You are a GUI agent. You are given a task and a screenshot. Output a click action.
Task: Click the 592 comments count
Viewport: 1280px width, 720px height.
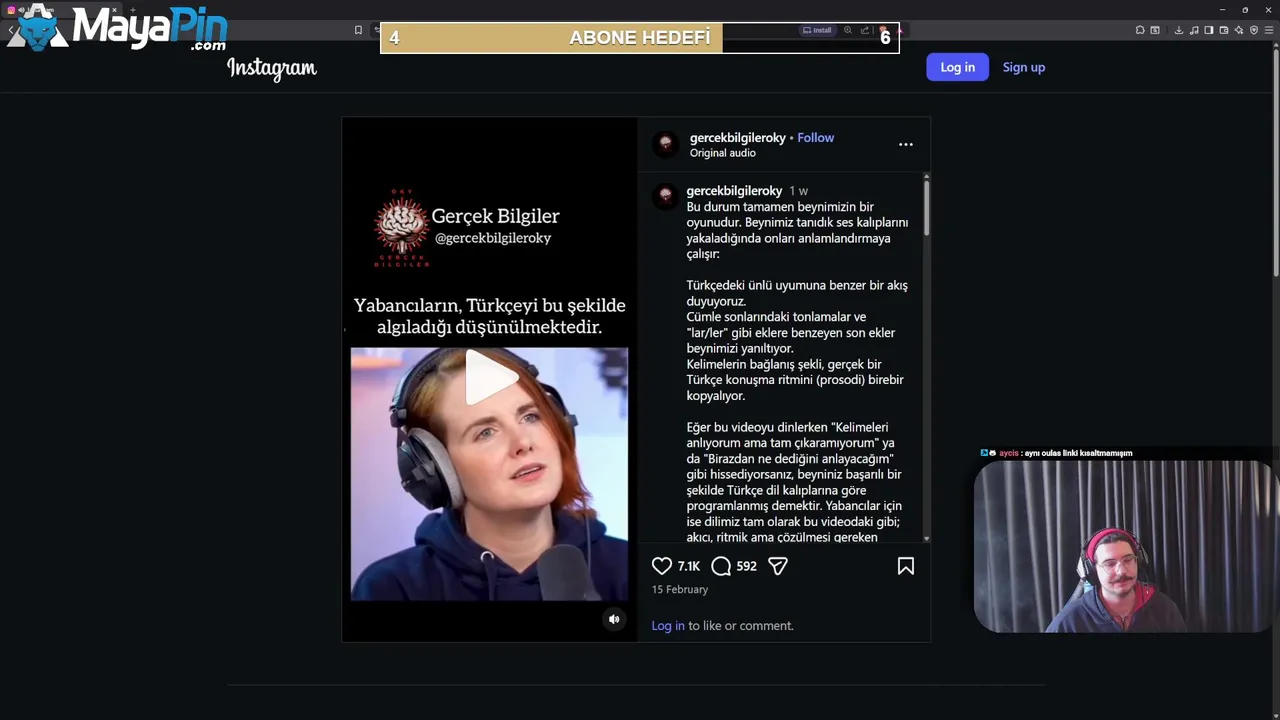[x=746, y=566]
